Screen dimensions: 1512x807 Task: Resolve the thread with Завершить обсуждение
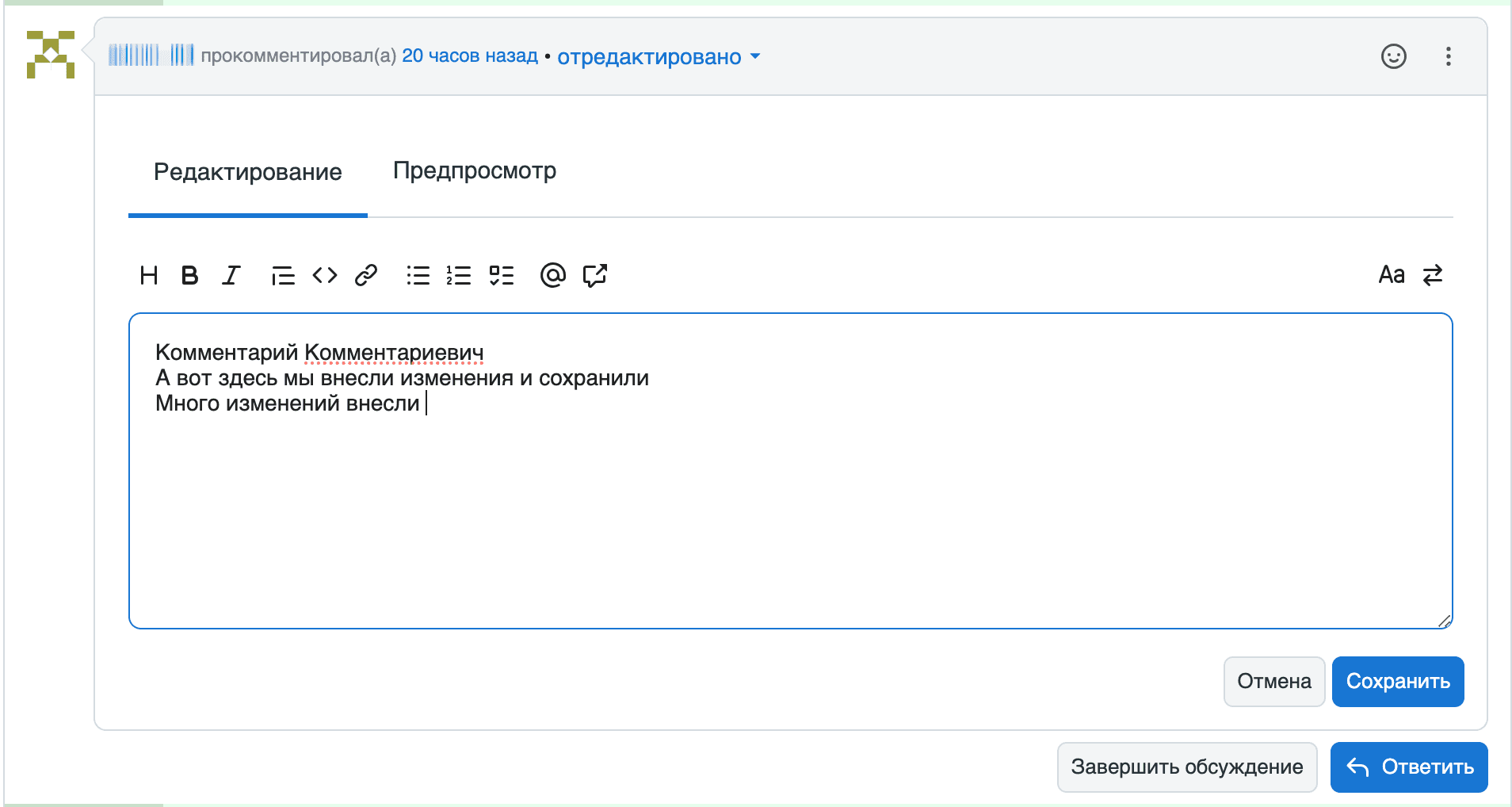tap(1187, 767)
